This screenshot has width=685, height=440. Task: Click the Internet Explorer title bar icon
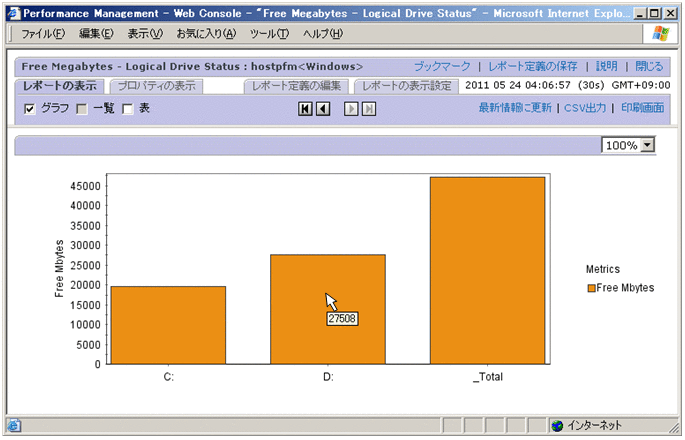pyautogui.click(x=14, y=14)
